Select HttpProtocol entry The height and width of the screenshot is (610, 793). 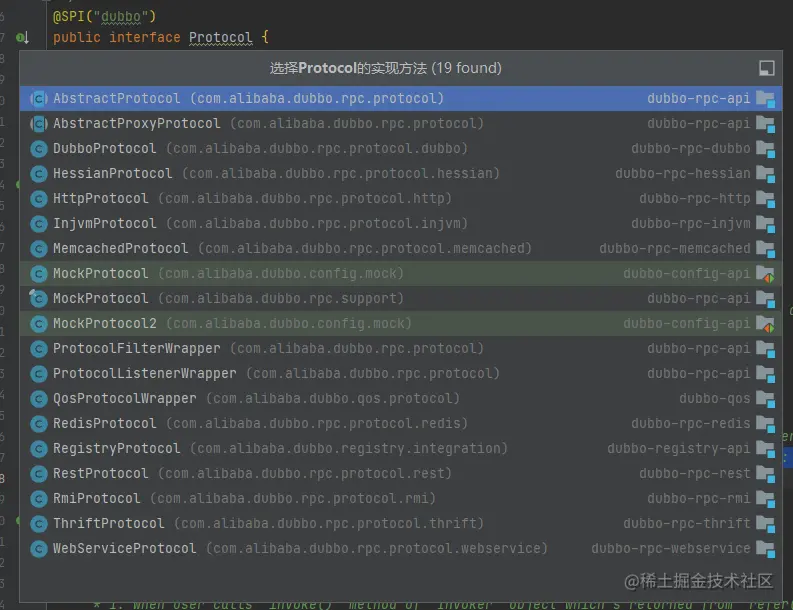[x=401, y=198]
